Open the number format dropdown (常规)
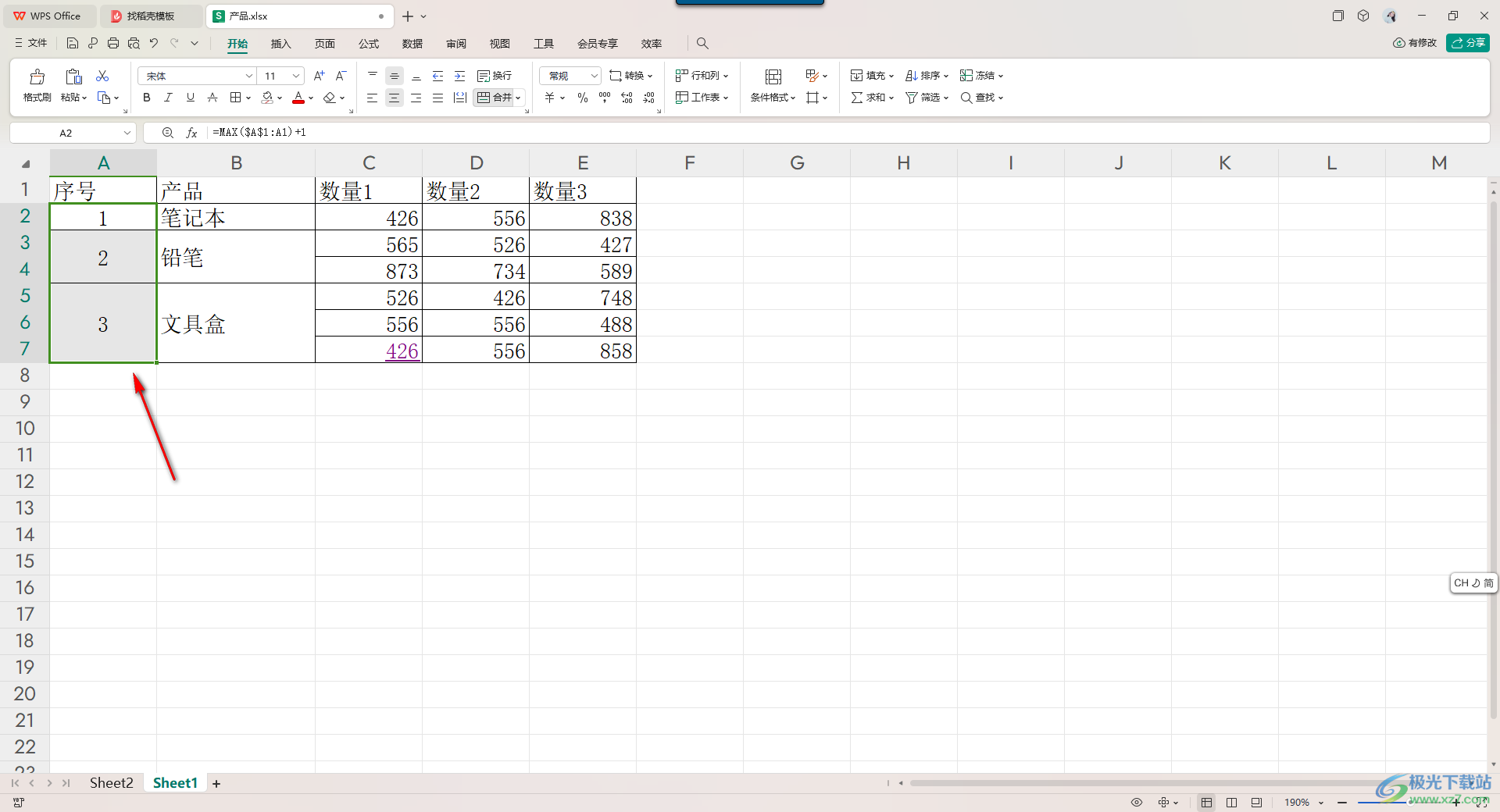 pos(595,76)
